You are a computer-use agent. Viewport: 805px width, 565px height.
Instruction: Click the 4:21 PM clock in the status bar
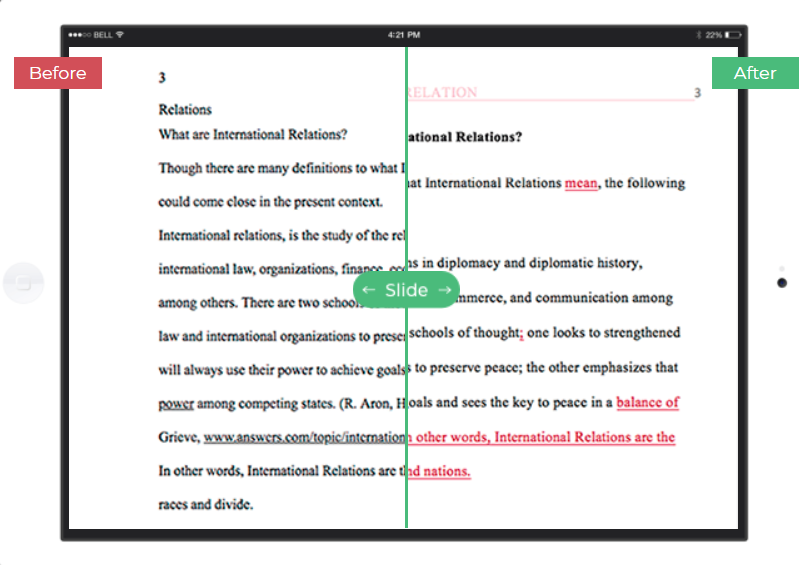coord(404,35)
